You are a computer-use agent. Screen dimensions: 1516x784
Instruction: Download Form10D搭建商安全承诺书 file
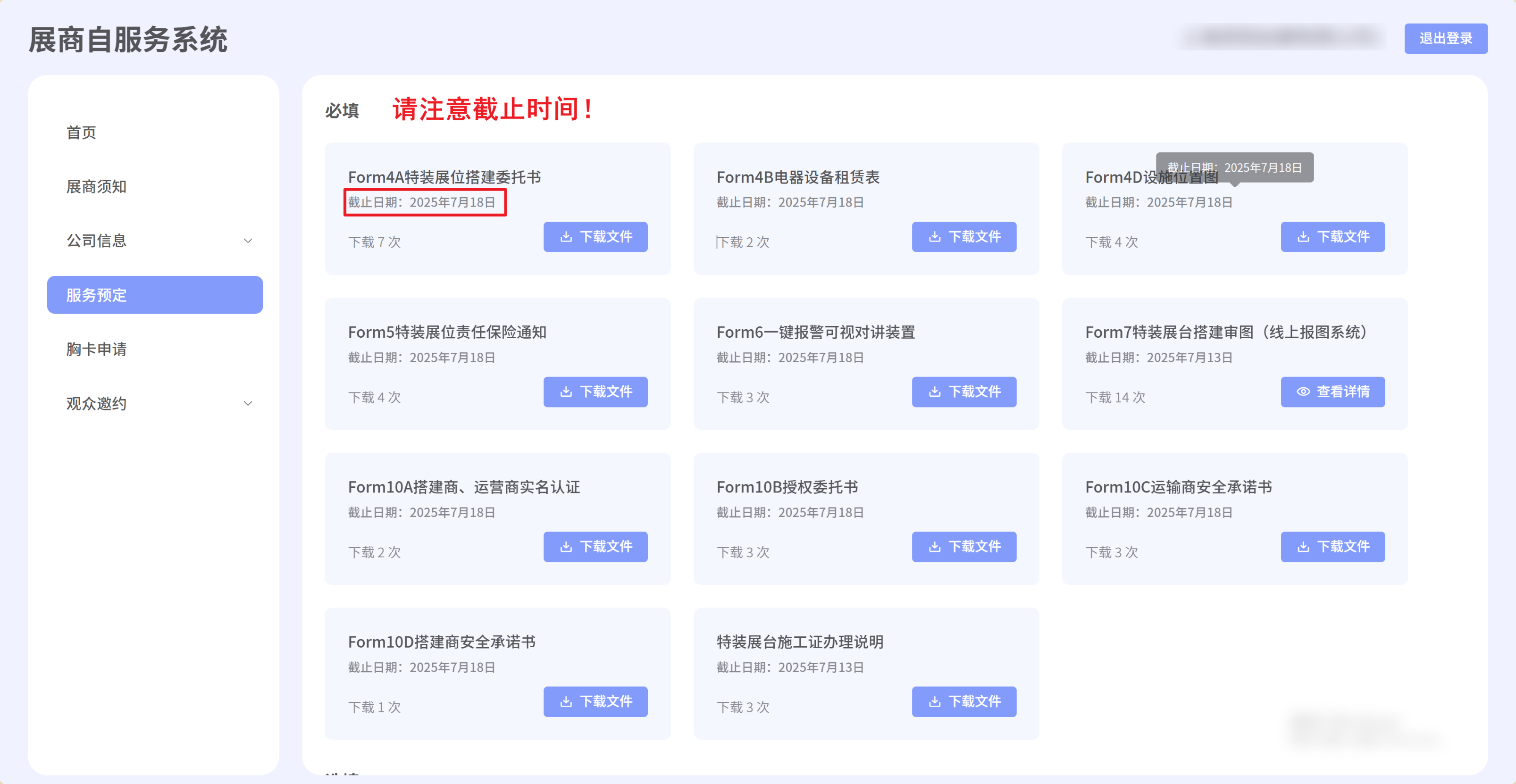(x=595, y=701)
